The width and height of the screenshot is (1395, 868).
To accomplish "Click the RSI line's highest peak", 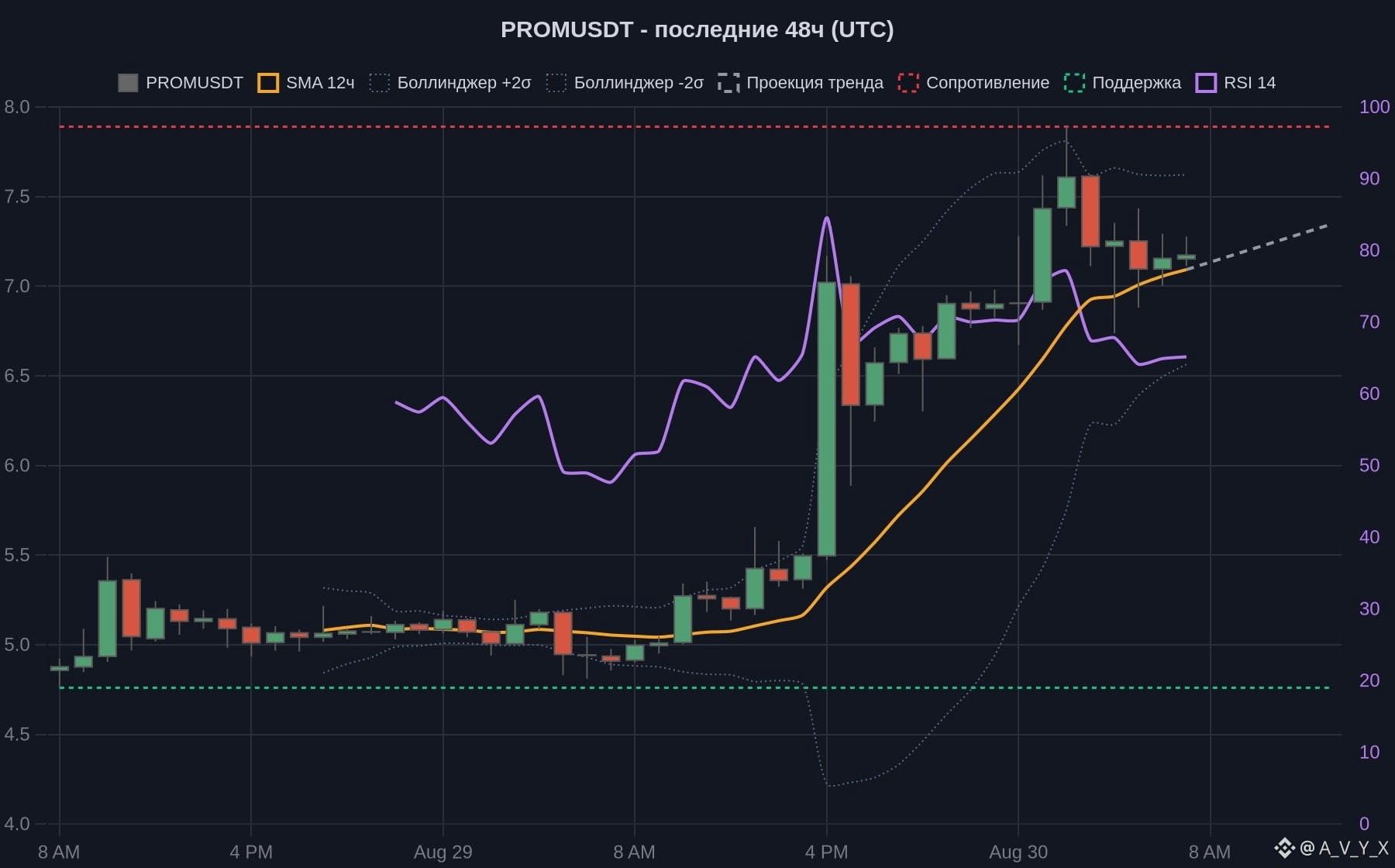I will (x=827, y=218).
